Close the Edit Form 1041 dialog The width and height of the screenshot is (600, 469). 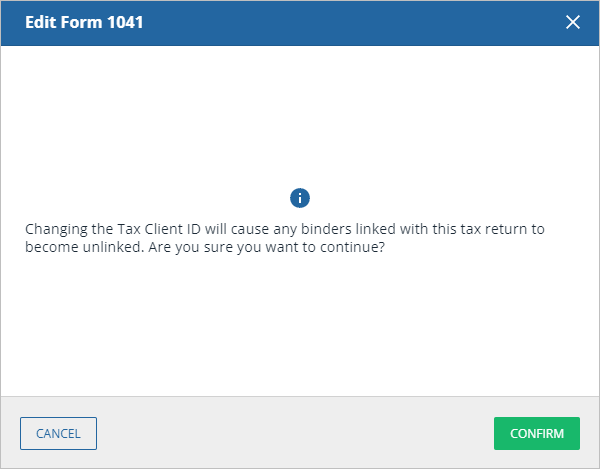pos(573,22)
